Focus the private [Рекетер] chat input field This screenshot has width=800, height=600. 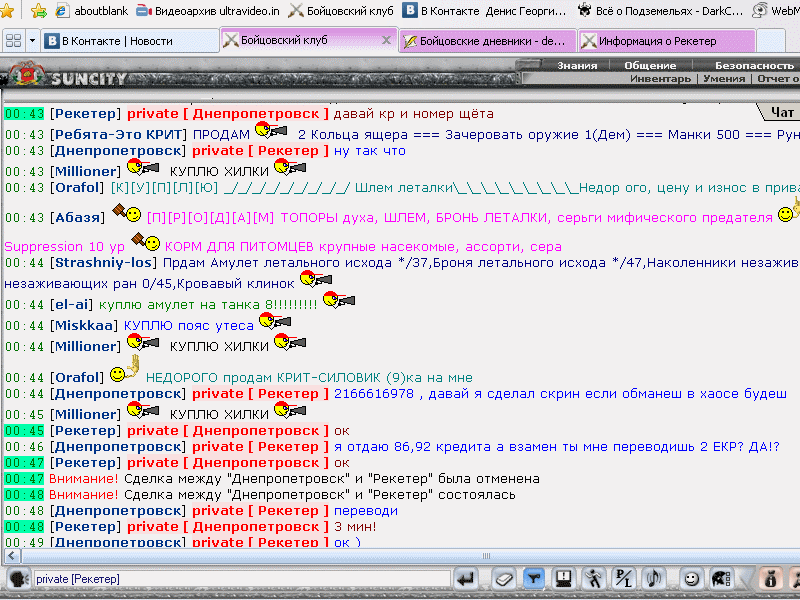[x=242, y=579]
